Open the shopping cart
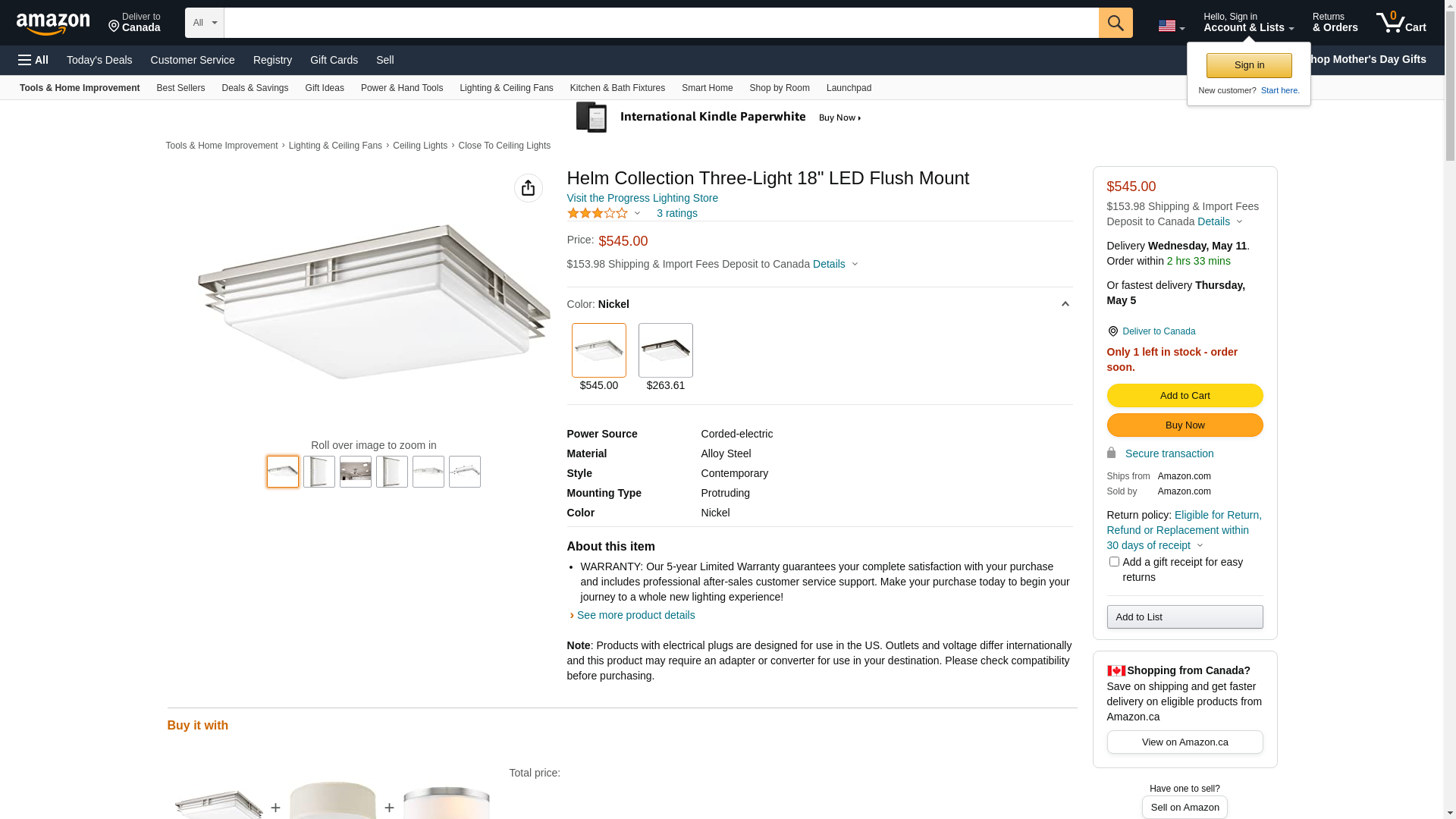This screenshot has height=819, width=1456. click(1401, 23)
